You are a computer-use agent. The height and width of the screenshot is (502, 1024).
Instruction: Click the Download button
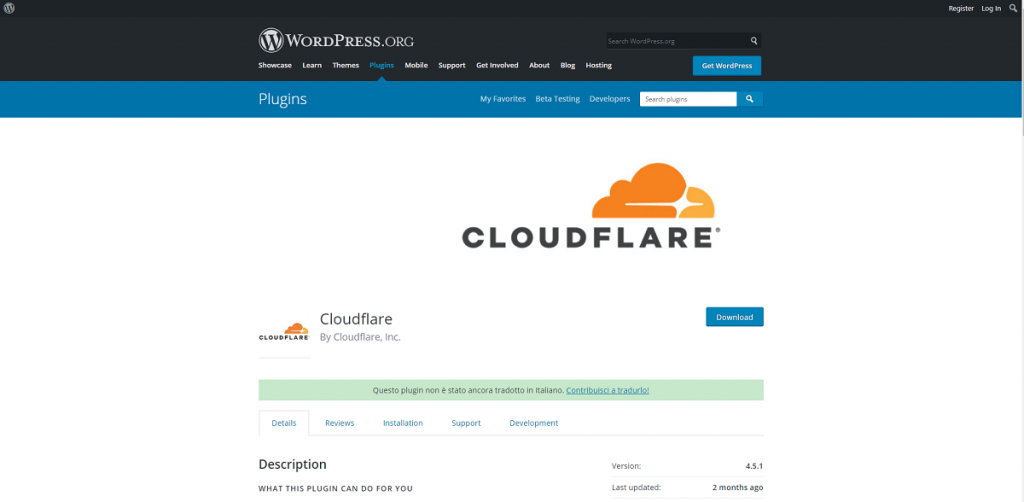(735, 317)
